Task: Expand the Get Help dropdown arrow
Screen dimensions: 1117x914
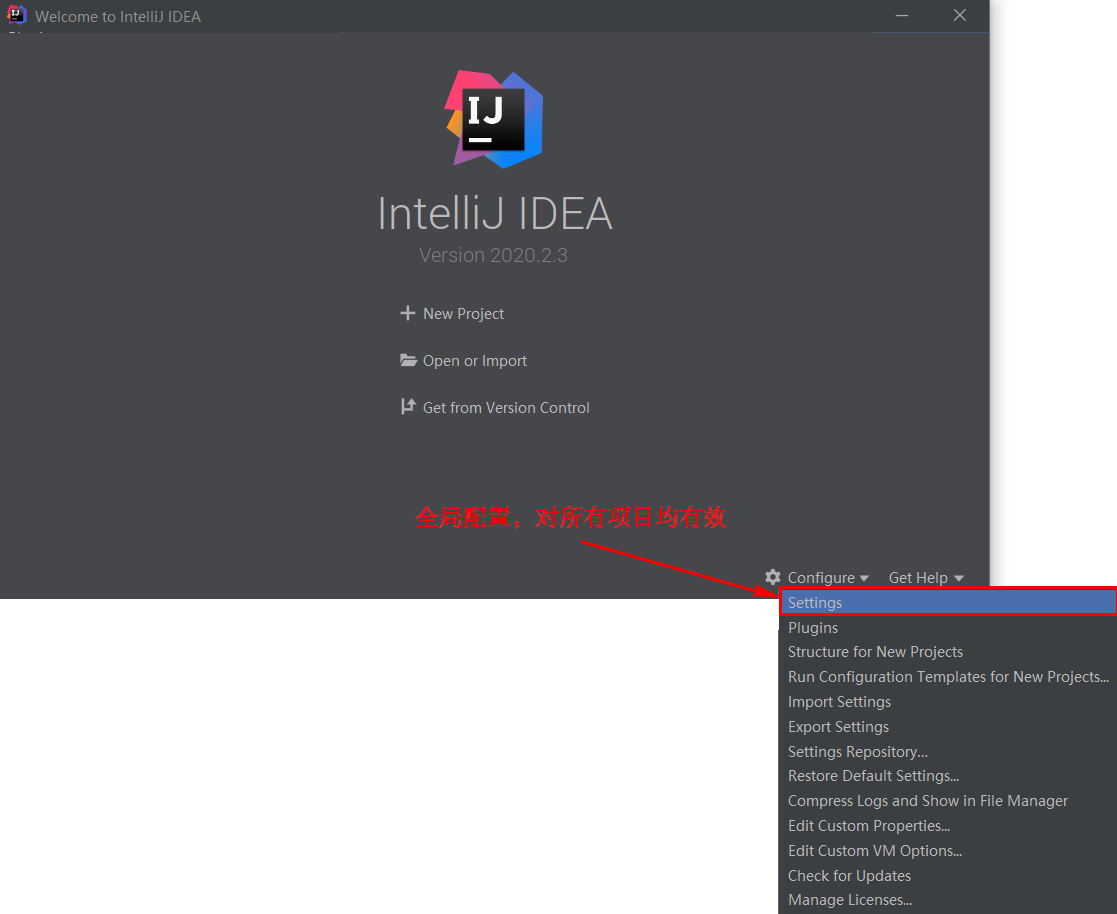Action: coord(959,578)
